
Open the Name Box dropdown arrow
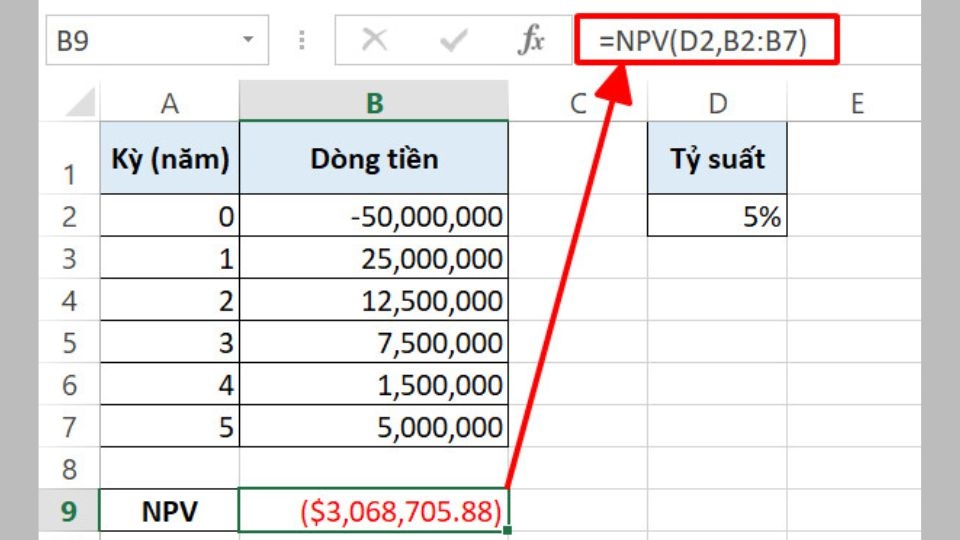[x=248, y=40]
